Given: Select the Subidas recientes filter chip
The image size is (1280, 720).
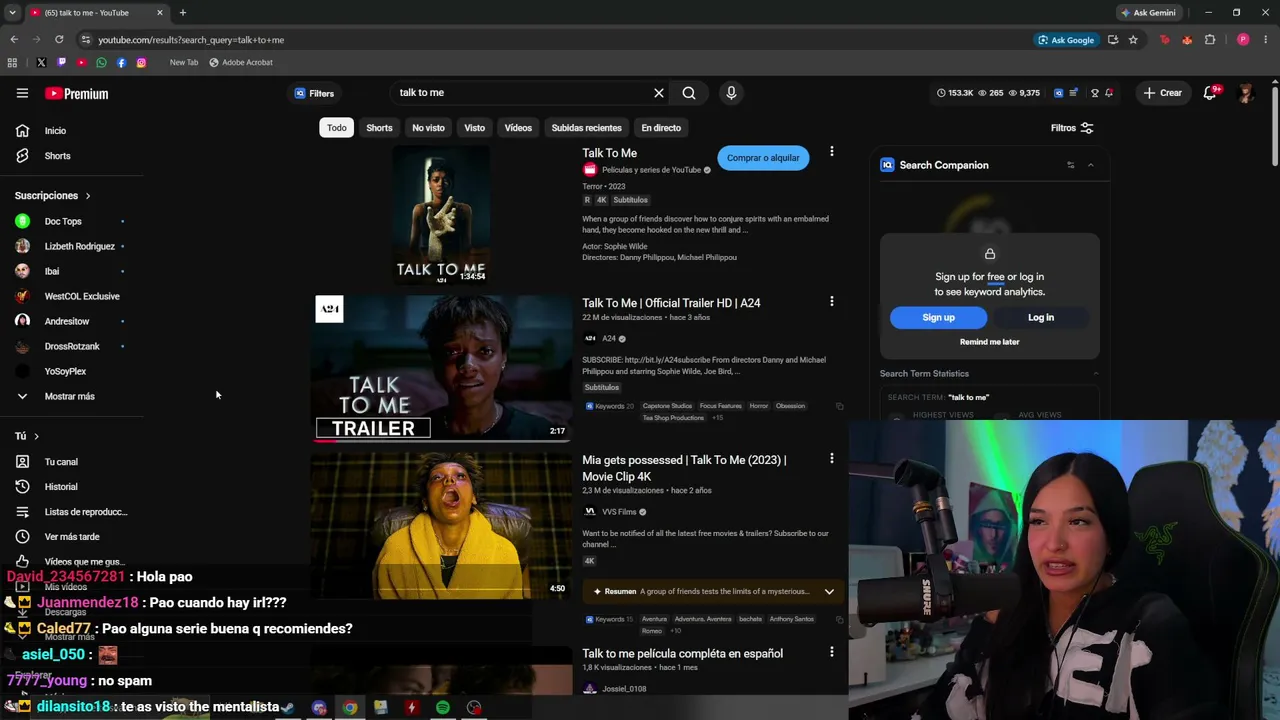Looking at the screenshot, I should point(586,128).
